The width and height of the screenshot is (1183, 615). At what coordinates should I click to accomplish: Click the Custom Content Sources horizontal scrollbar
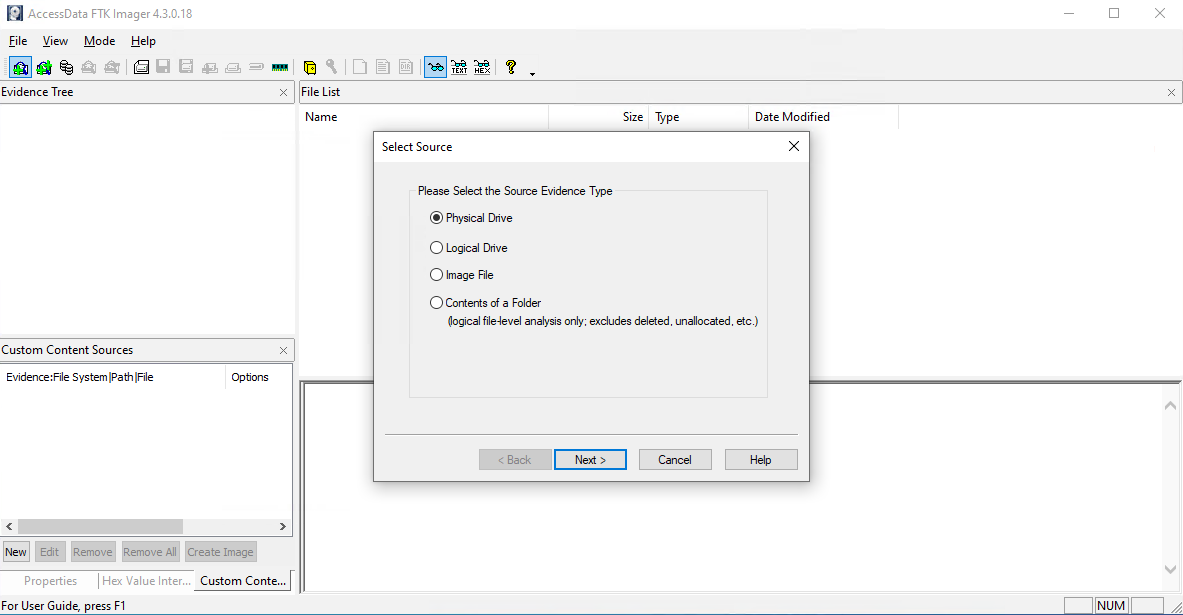click(x=100, y=526)
